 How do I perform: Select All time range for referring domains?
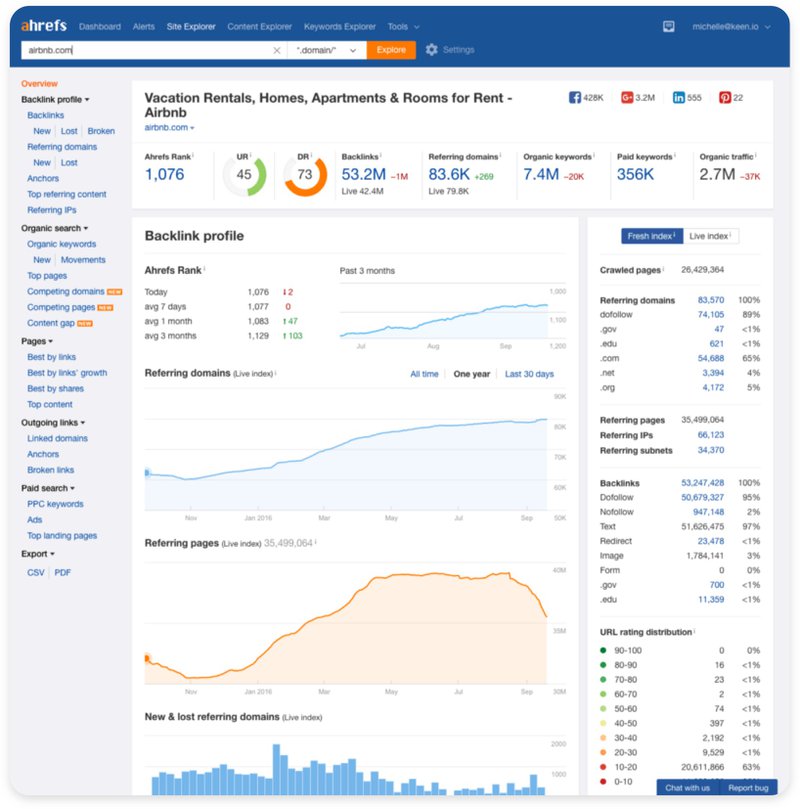[x=424, y=374]
